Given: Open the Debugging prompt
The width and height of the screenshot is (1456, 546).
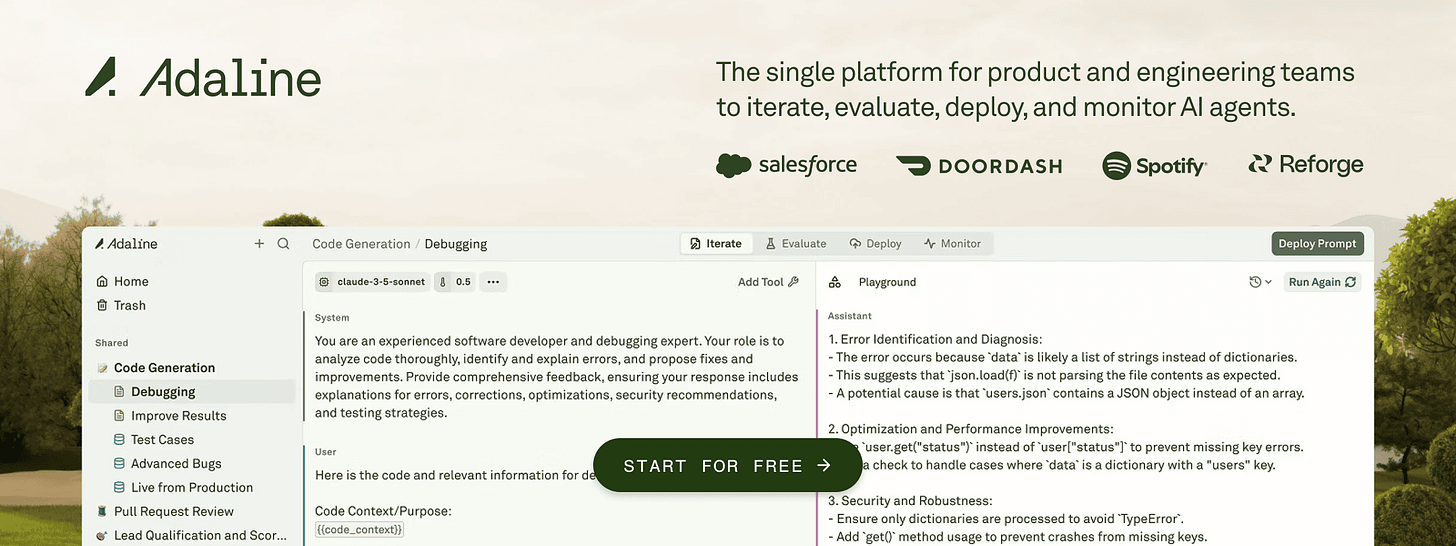Looking at the screenshot, I should (191, 391).
